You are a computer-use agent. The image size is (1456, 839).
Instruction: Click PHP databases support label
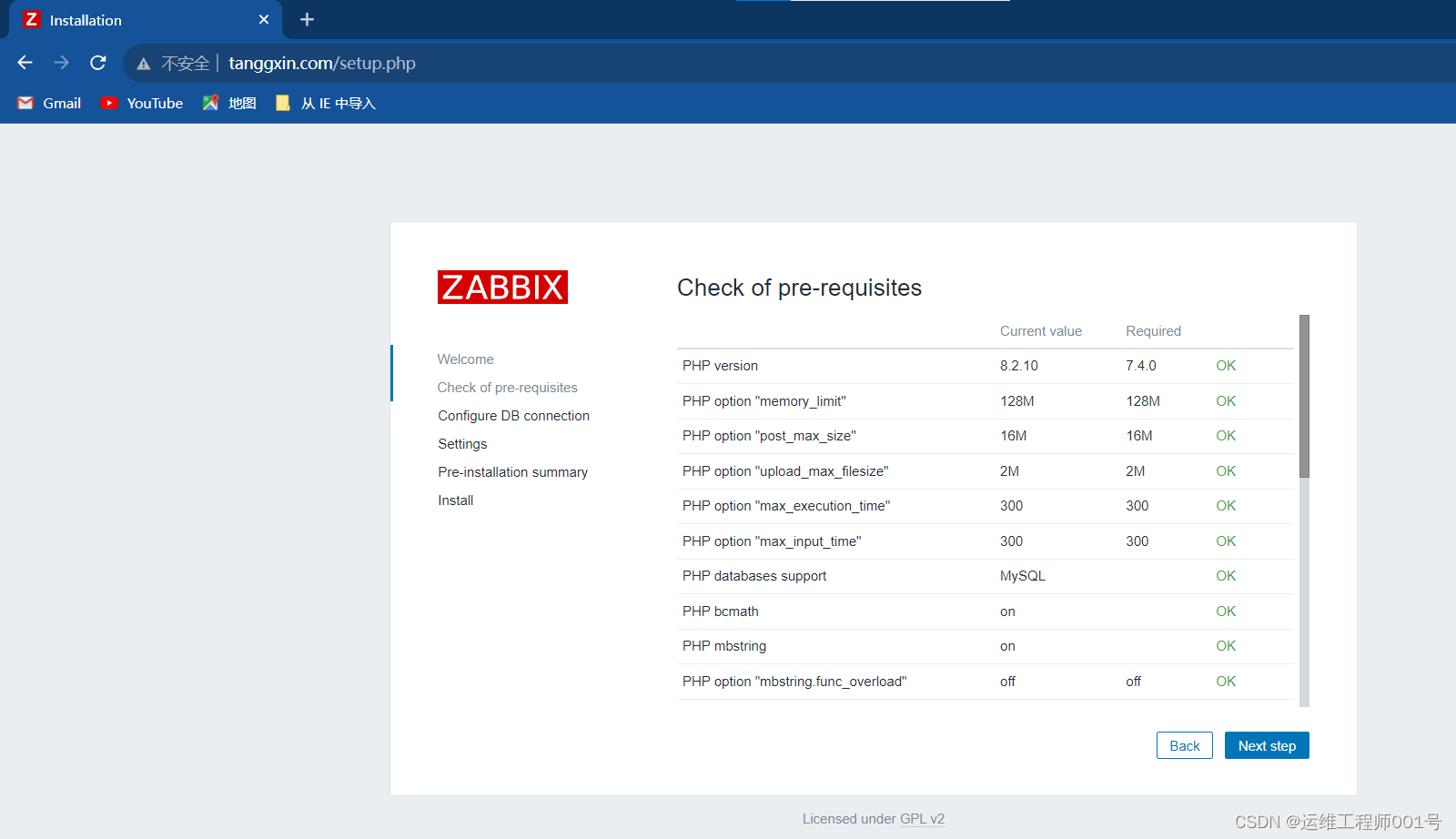click(x=754, y=576)
